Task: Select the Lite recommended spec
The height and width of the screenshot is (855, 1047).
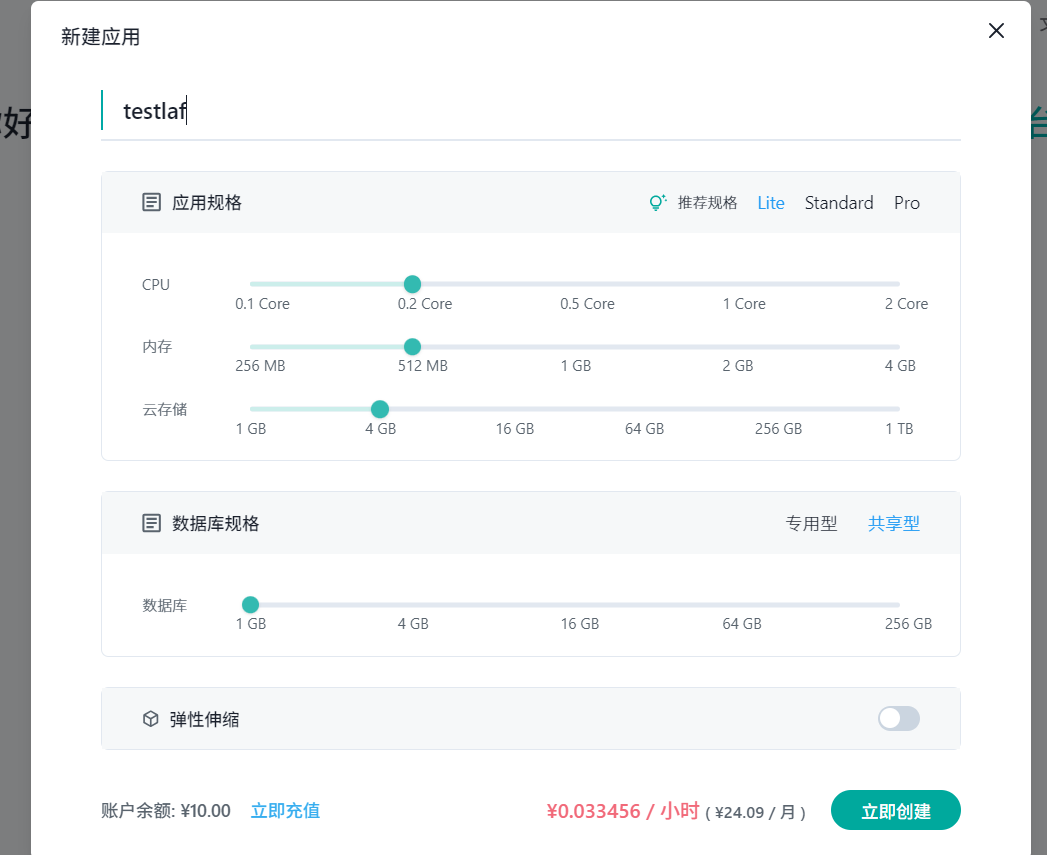Action: [771, 203]
